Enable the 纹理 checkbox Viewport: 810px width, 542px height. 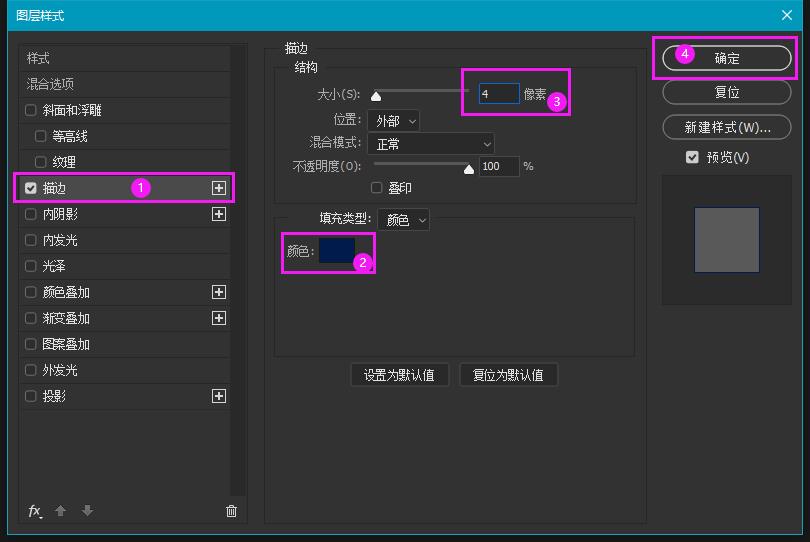tap(40, 162)
